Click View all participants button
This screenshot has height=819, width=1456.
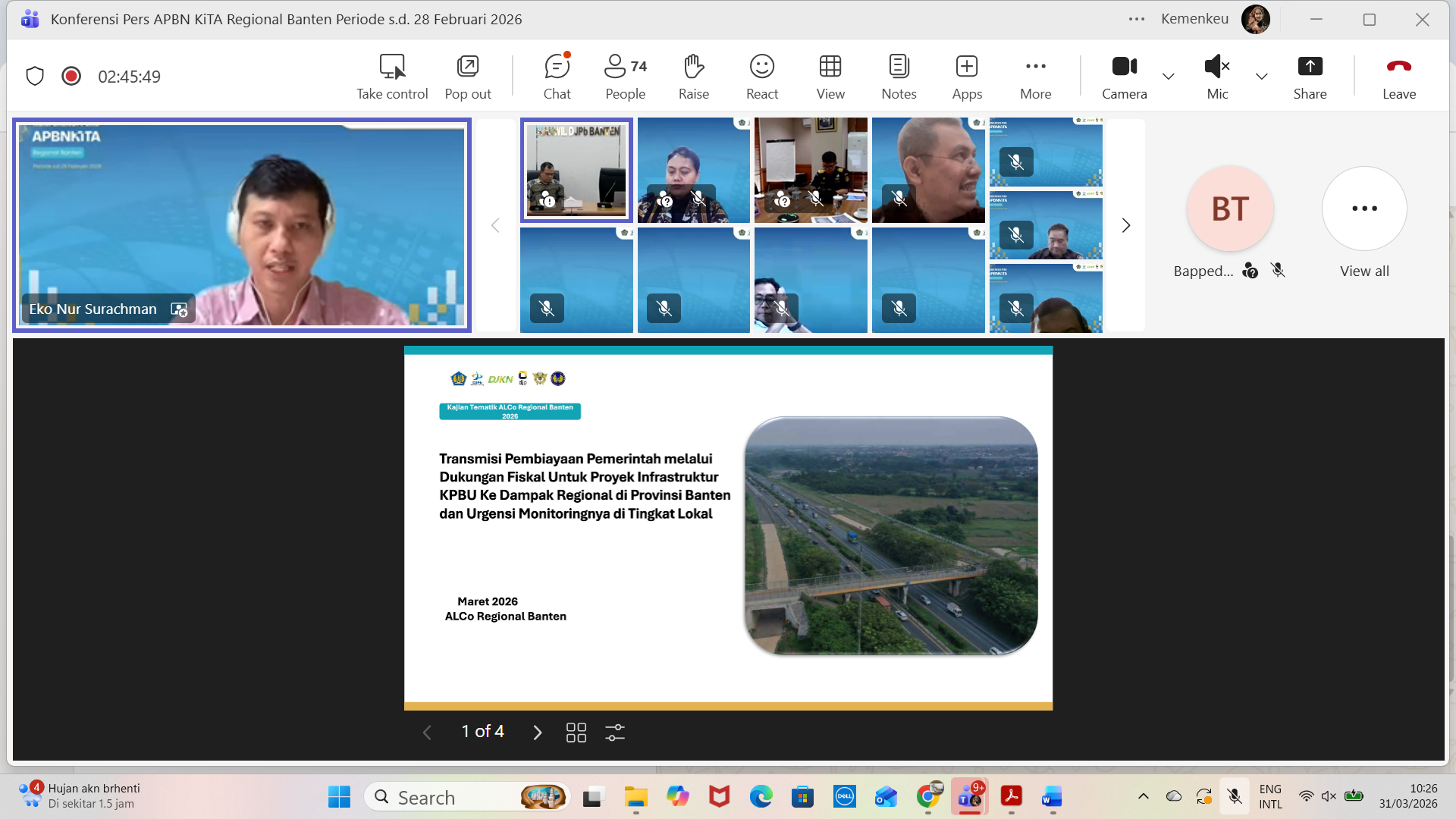coord(1364,209)
